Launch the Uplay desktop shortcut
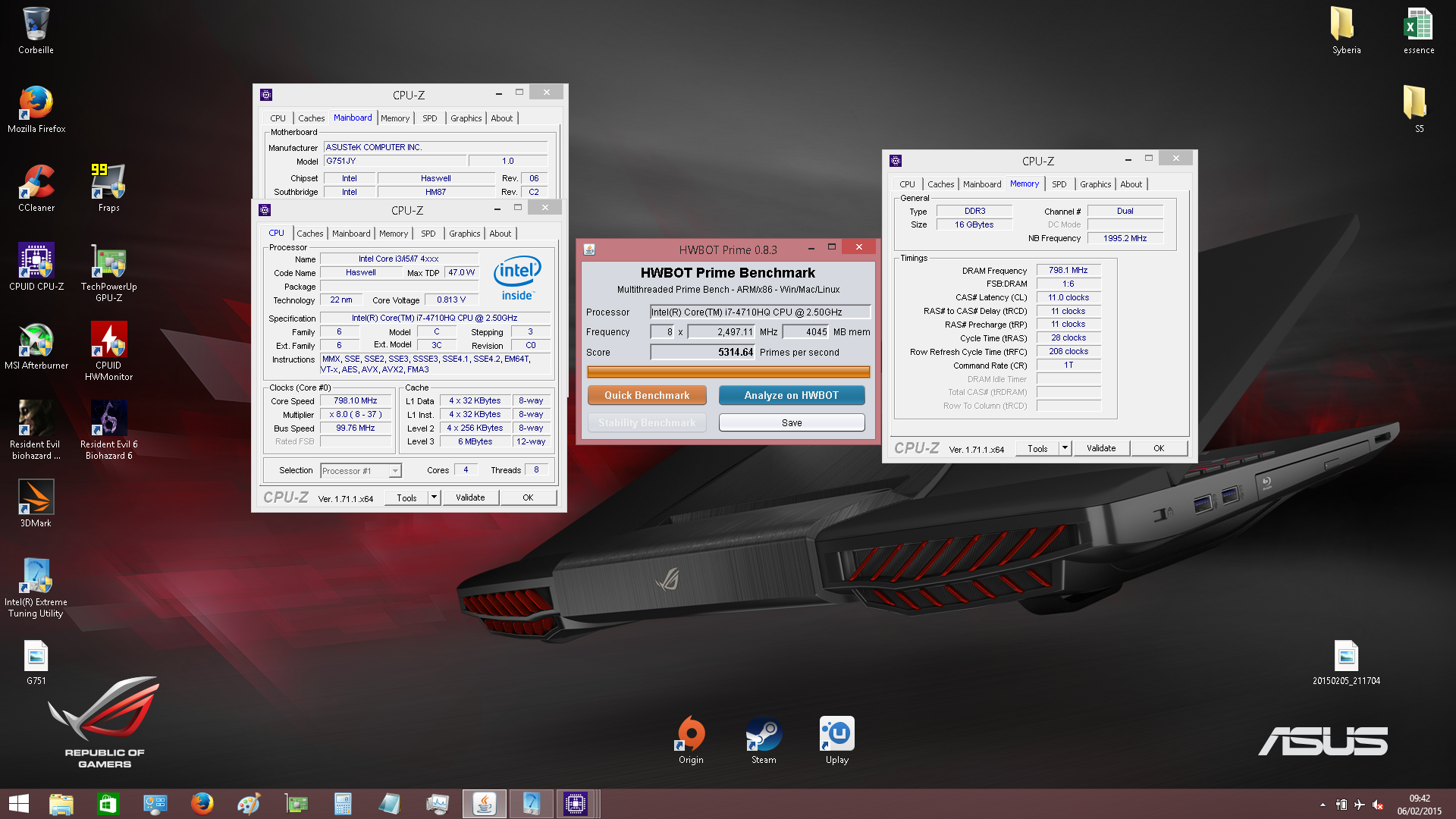1456x819 pixels. pos(836,740)
